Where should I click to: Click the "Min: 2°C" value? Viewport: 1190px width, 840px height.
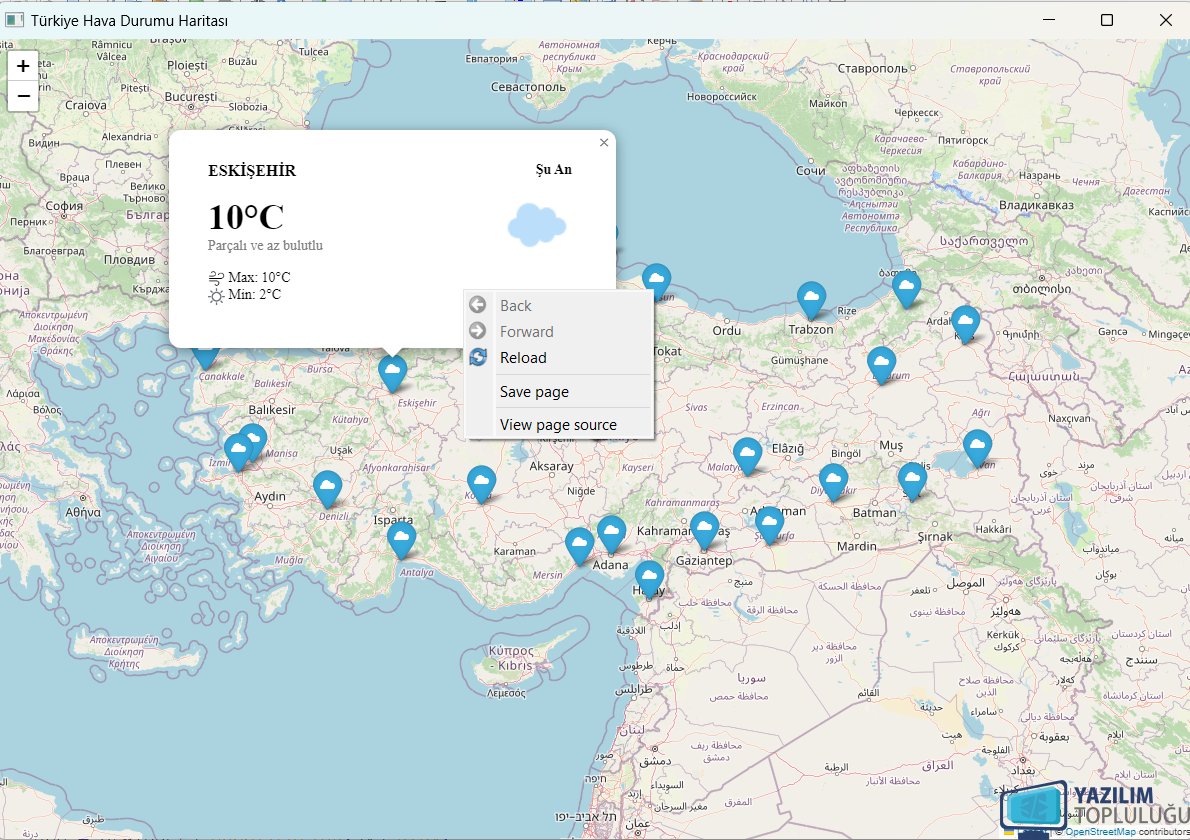coord(254,294)
